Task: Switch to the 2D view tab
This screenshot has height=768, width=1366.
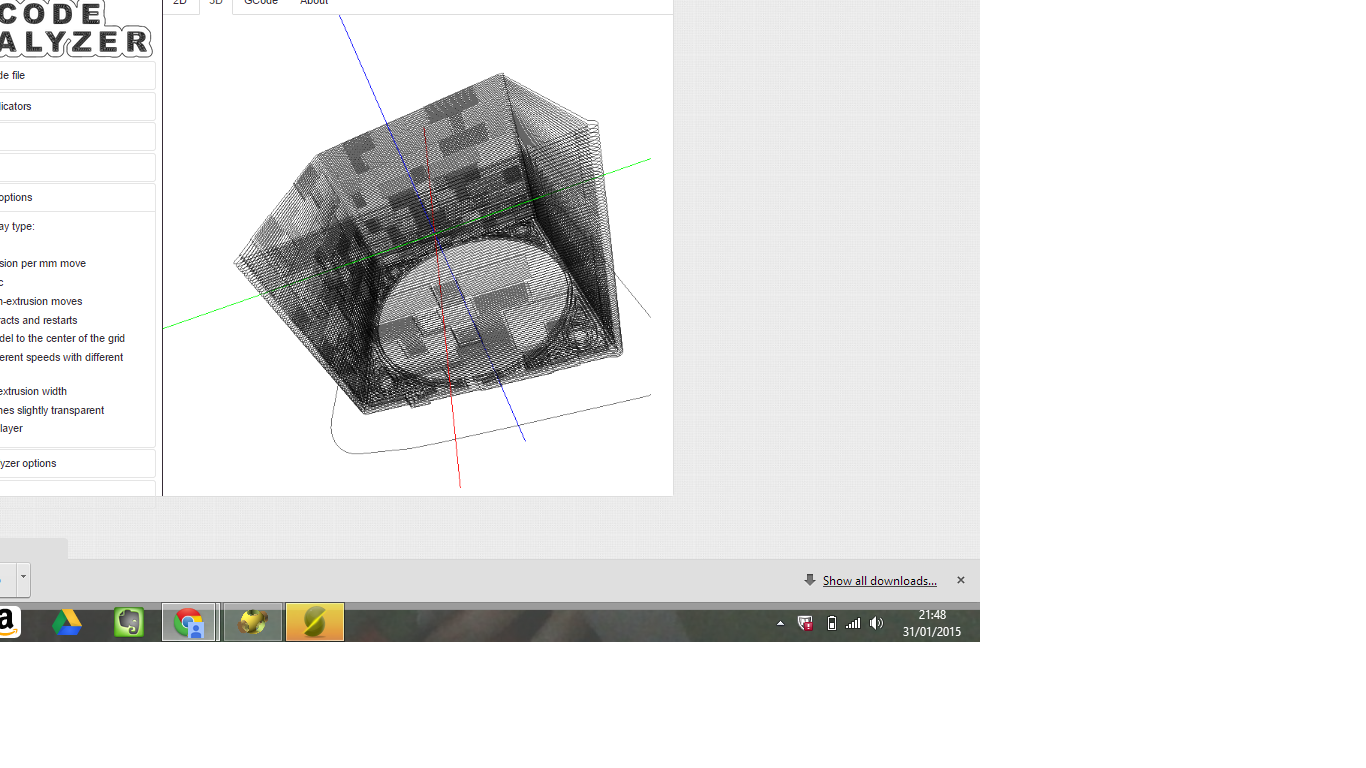Action: tap(180, 4)
